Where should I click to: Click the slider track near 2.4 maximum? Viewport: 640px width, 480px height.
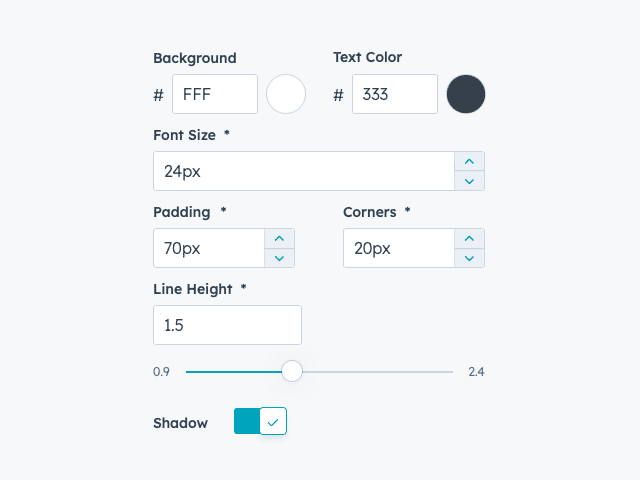(445, 372)
